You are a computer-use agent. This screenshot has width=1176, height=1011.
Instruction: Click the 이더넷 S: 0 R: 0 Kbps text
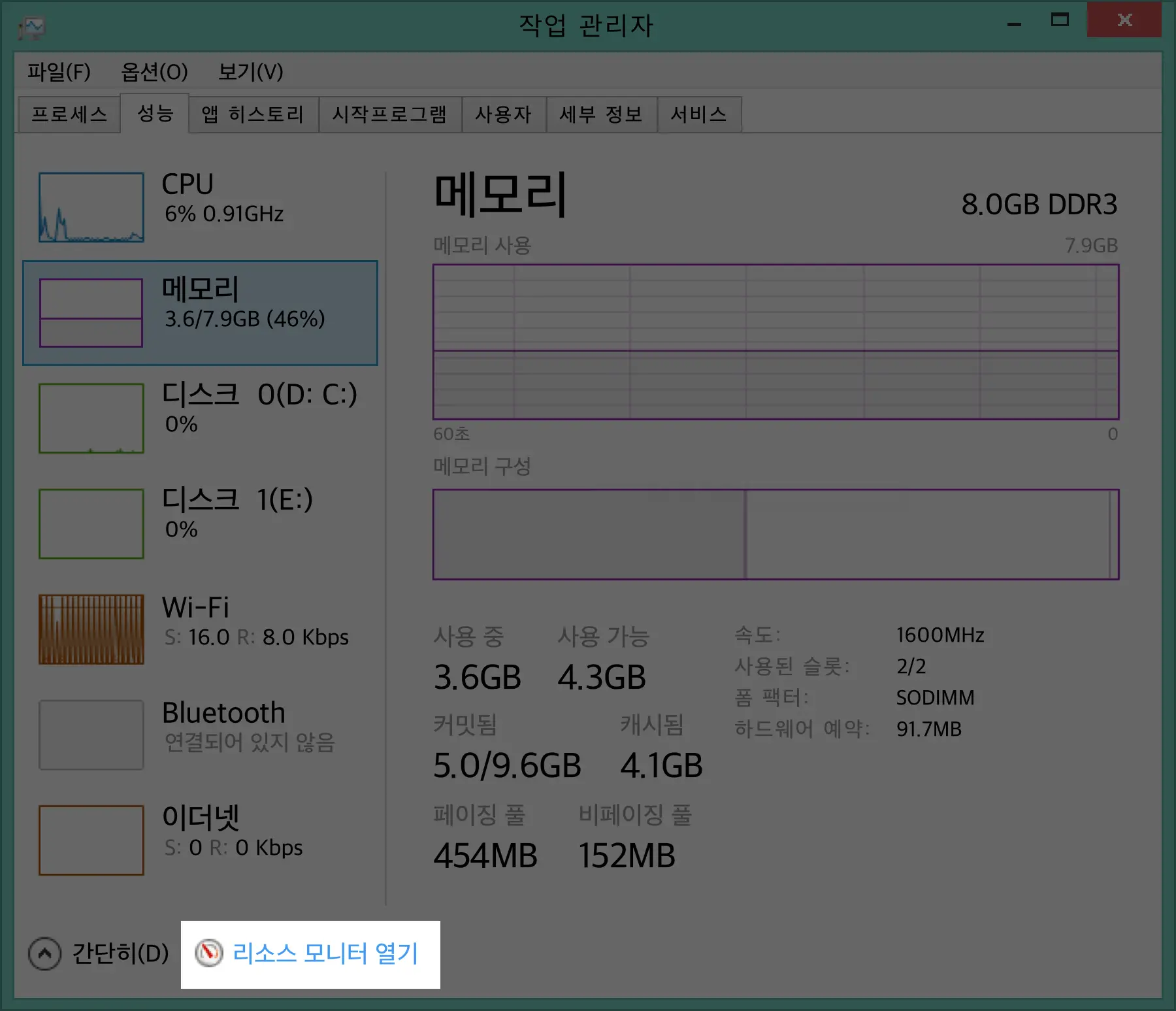[233, 848]
